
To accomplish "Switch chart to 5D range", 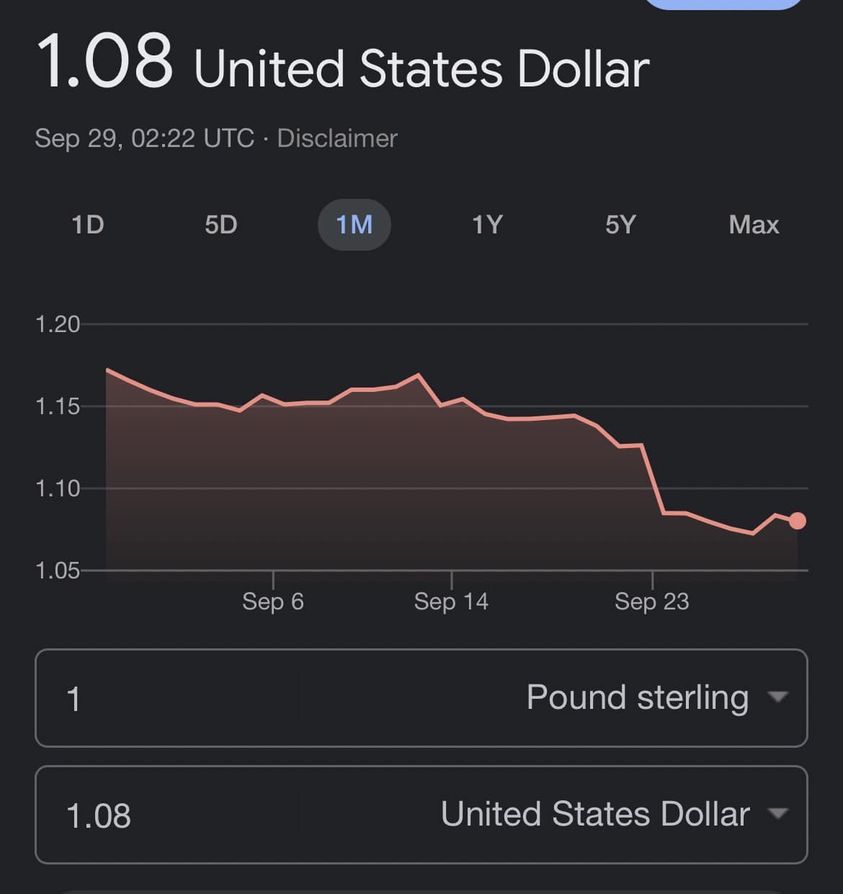I will click(x=221, y=224).
